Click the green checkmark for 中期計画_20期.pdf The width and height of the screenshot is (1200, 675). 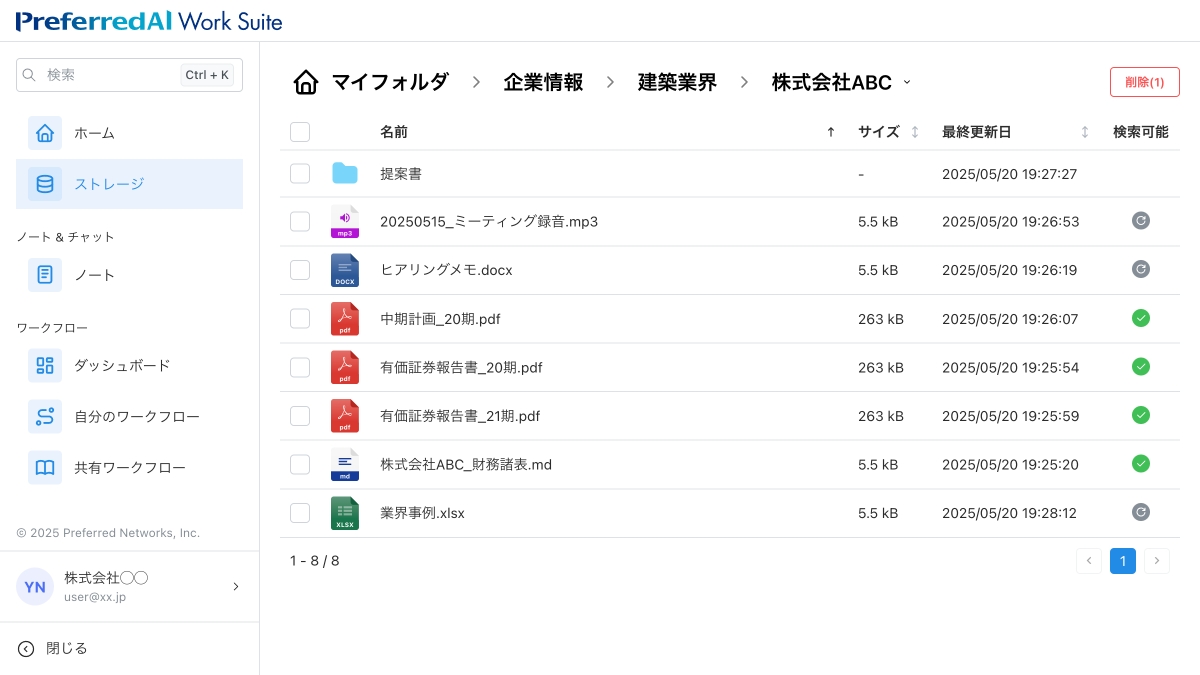pos(1140,319)
